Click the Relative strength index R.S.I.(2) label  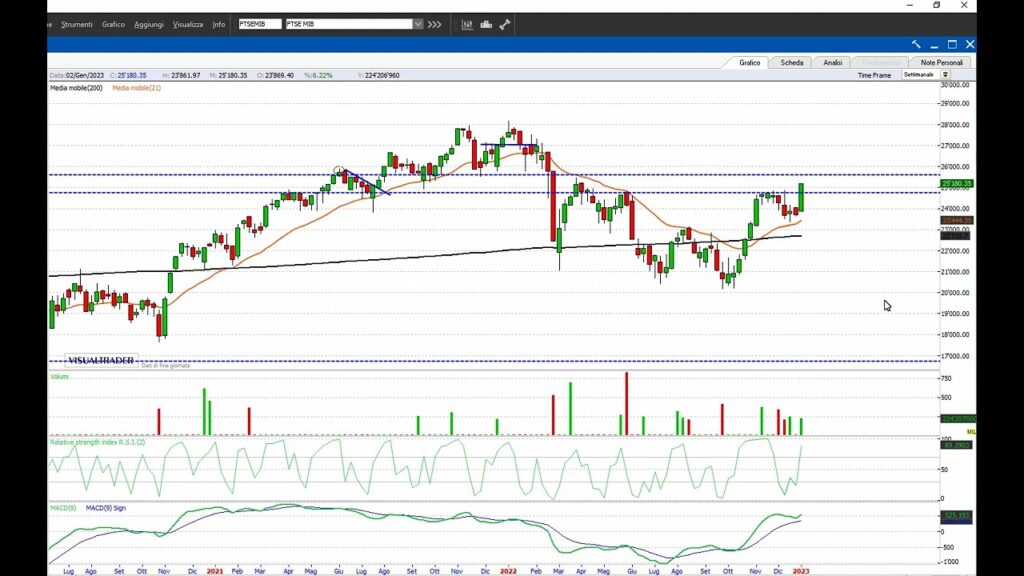tap(98, 442)
